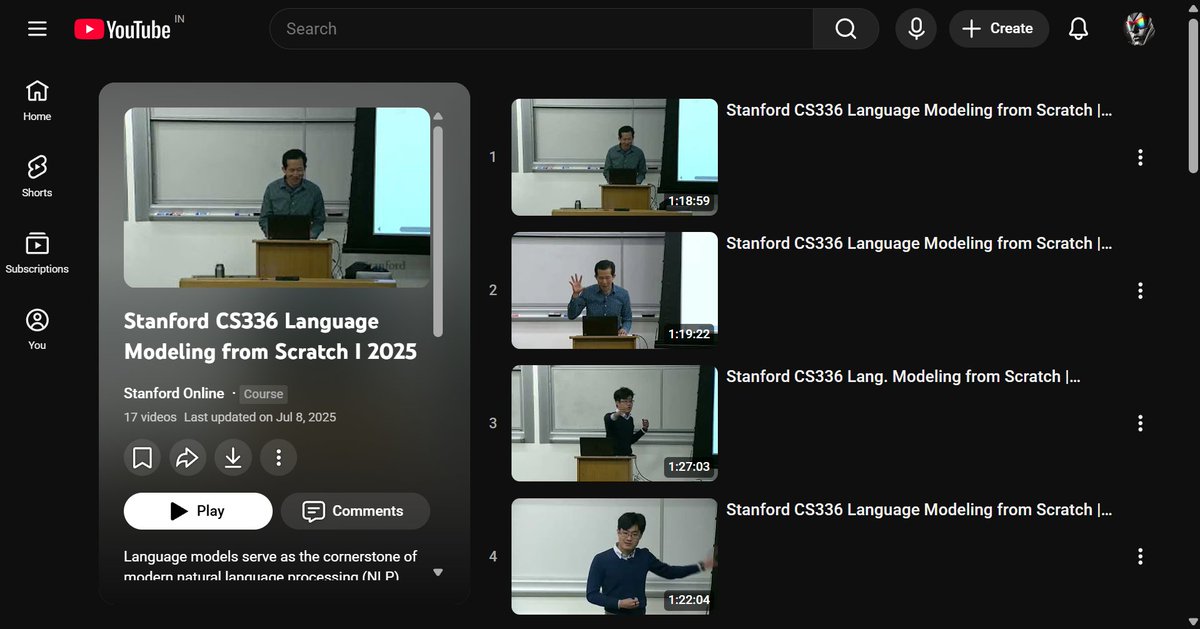This screenshot has height=629, width=1200.
Task: Open the playlist cover thumbnail
Action: point(277,197)
